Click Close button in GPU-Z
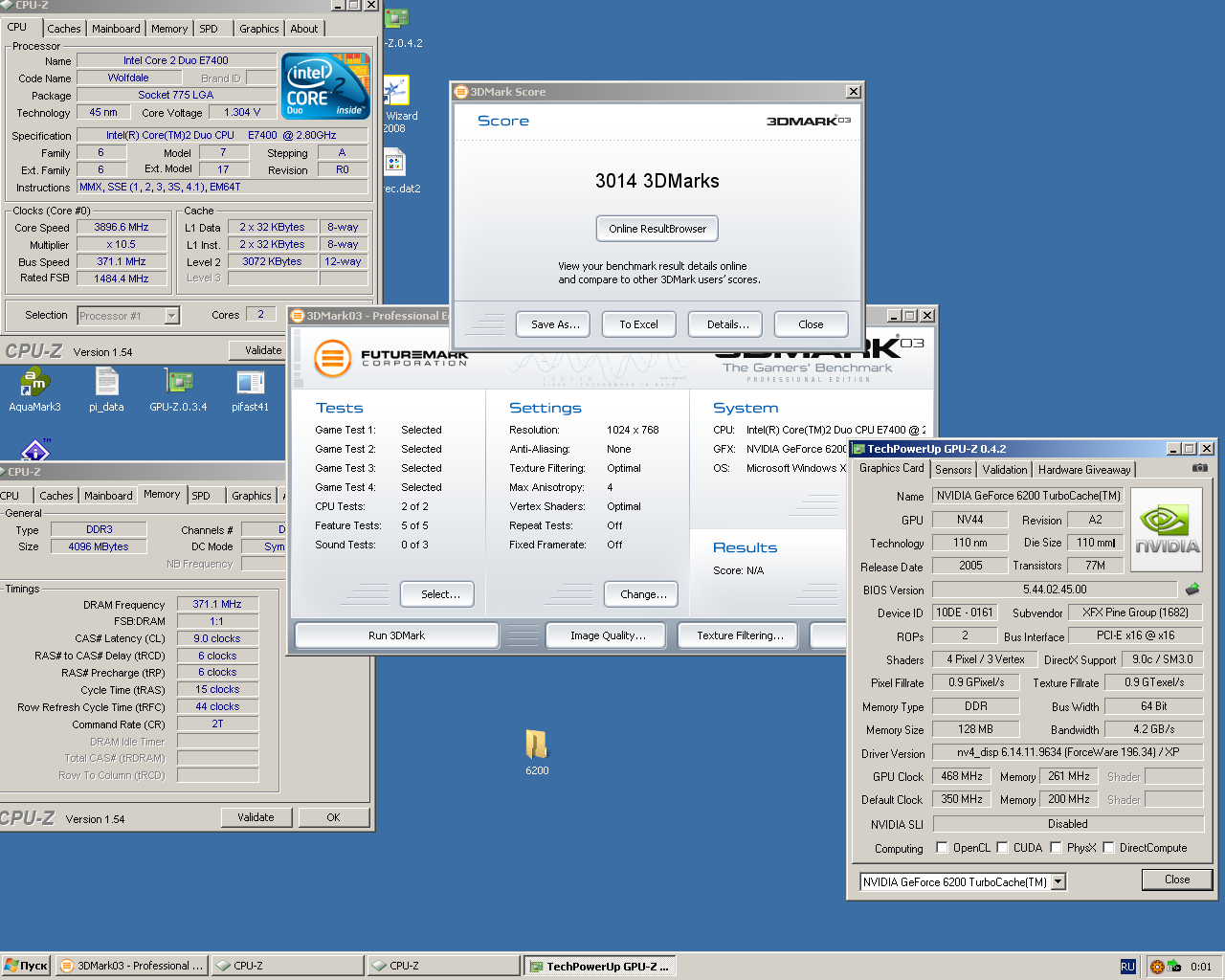 1177,880
